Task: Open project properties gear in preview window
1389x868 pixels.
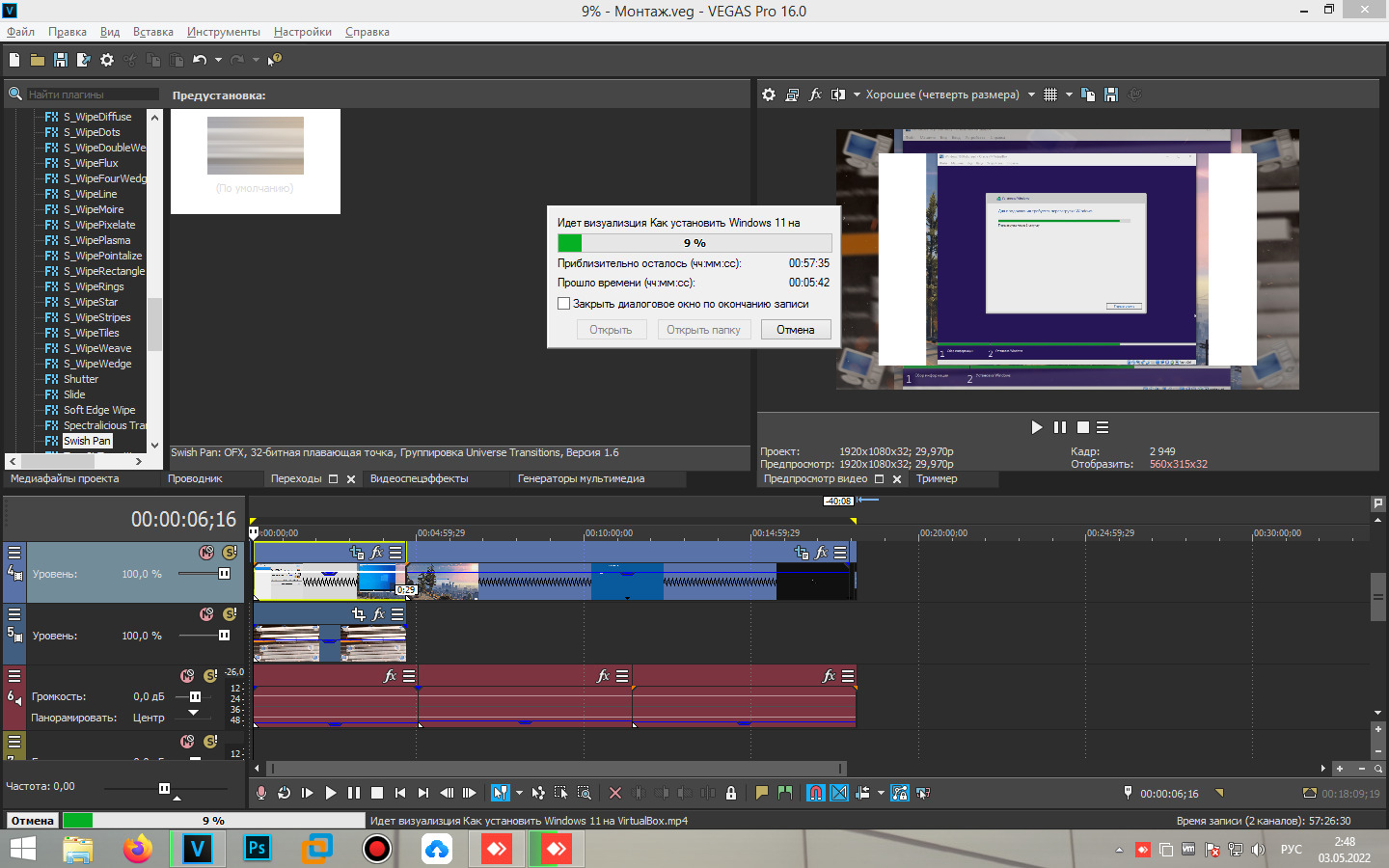Action: tap(769, 95)
